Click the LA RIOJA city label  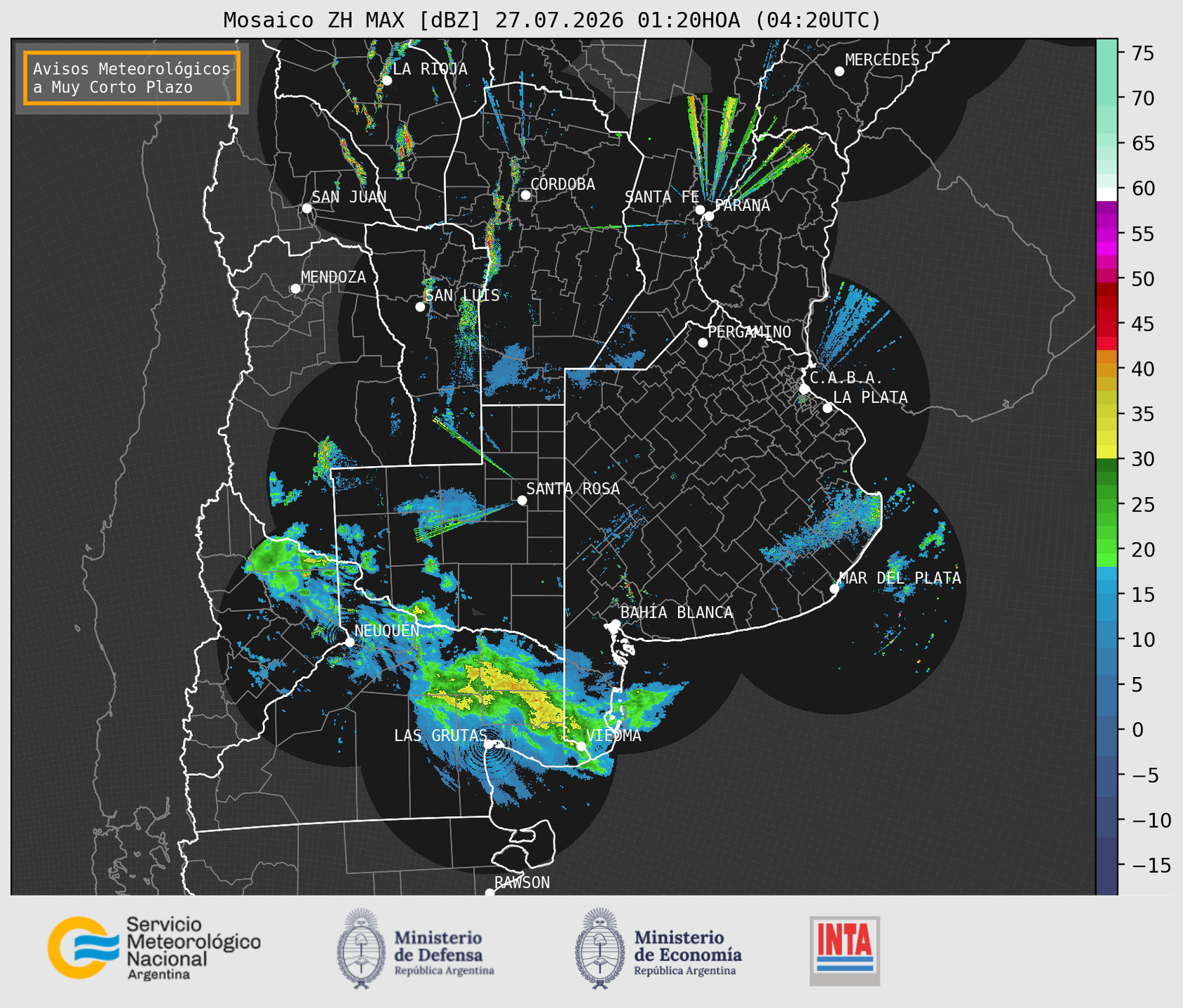tap(430, 69)
